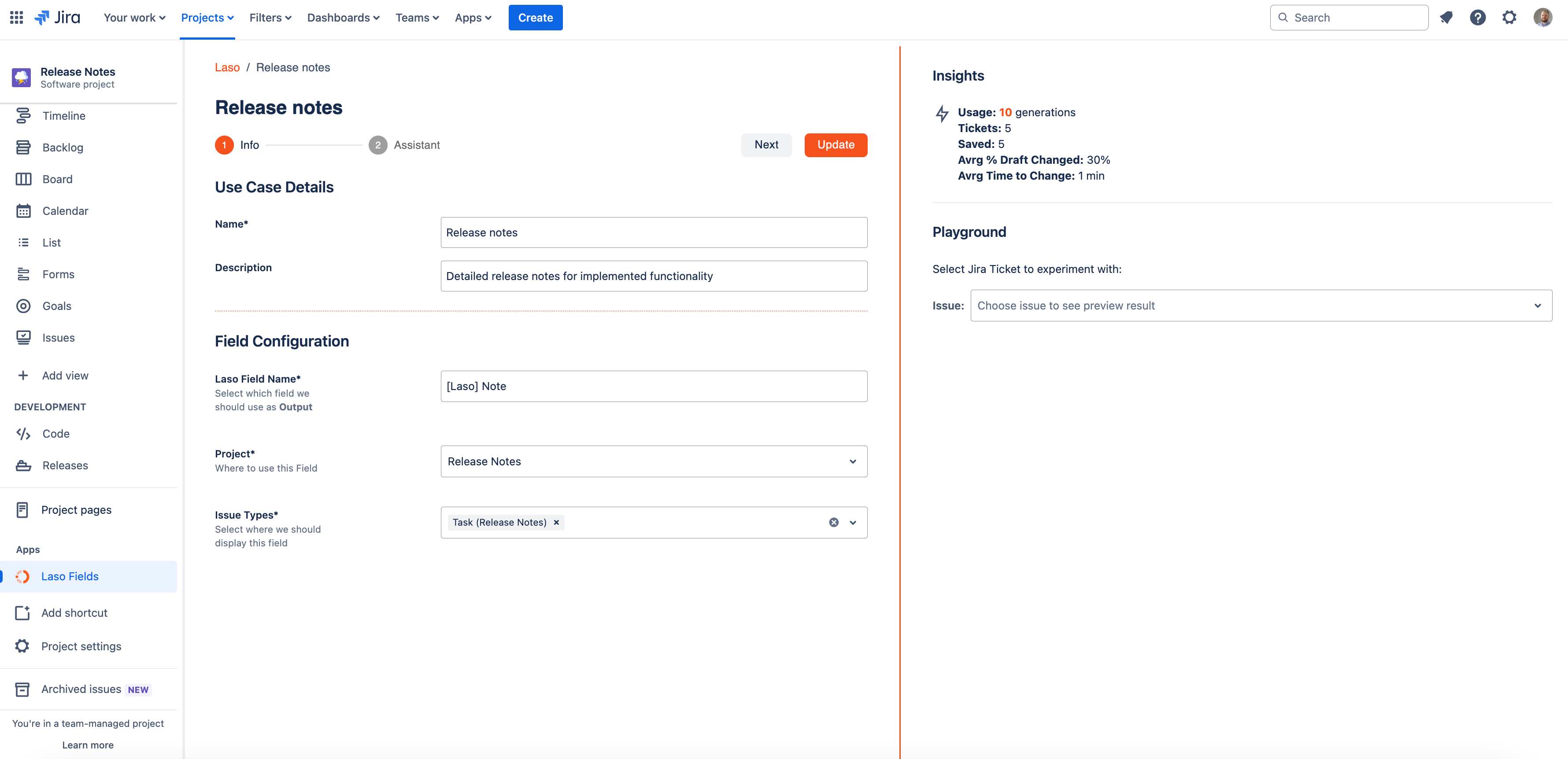Image resolution: width=1568 pixels, height=759 pixels.
Task: Open settings gear in top bar
Action: (x=1509, y=18)
